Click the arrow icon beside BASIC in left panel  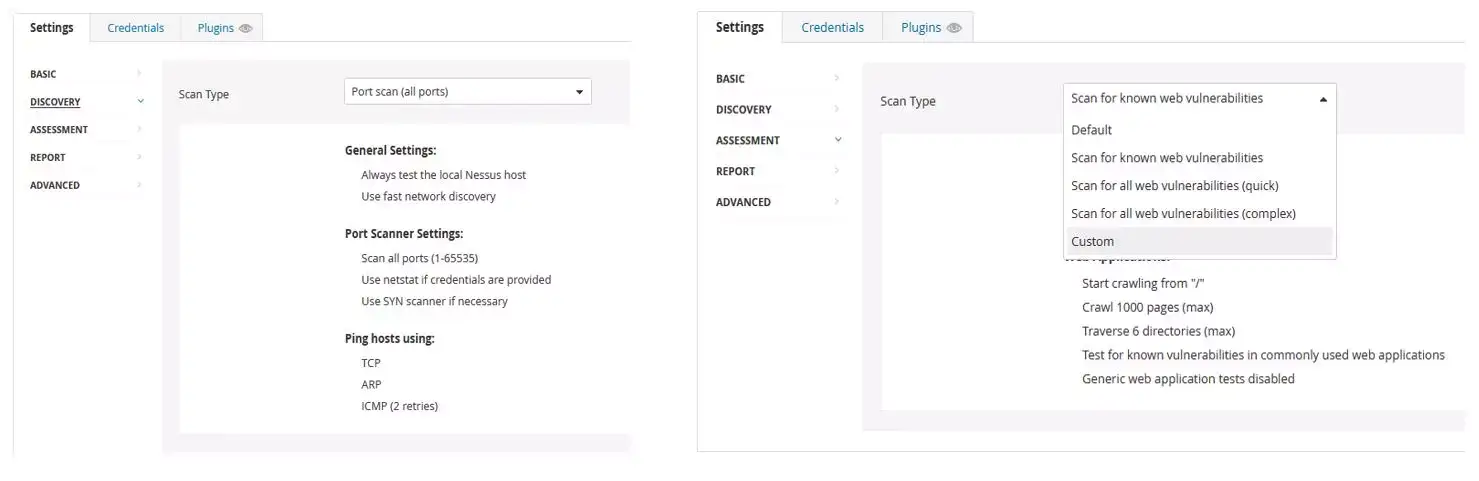(x=139, y=74)
